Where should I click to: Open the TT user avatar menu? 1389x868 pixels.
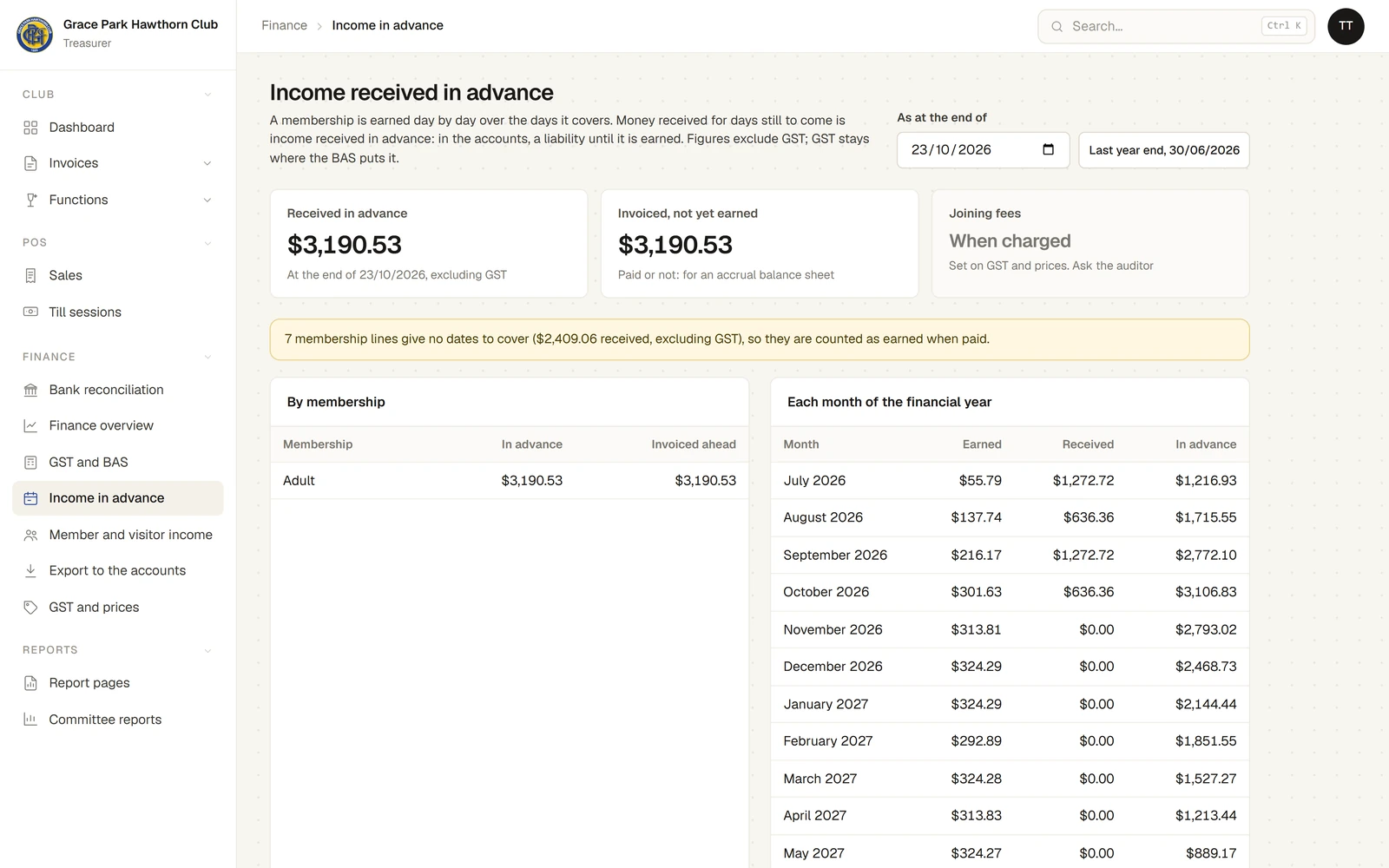[x=1346, y=26]
